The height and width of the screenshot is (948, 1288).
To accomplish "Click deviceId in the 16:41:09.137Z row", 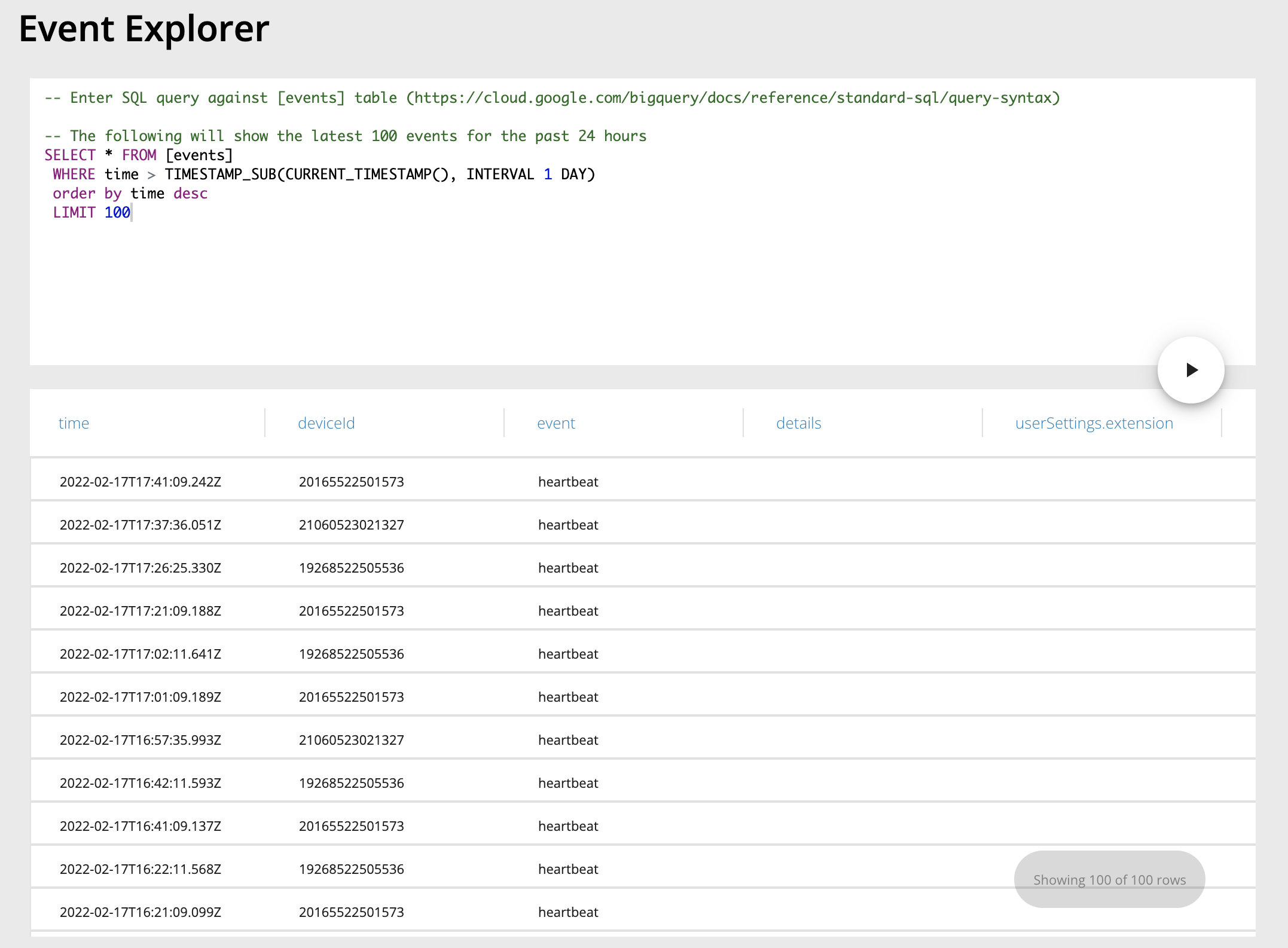I will (352, 826).
